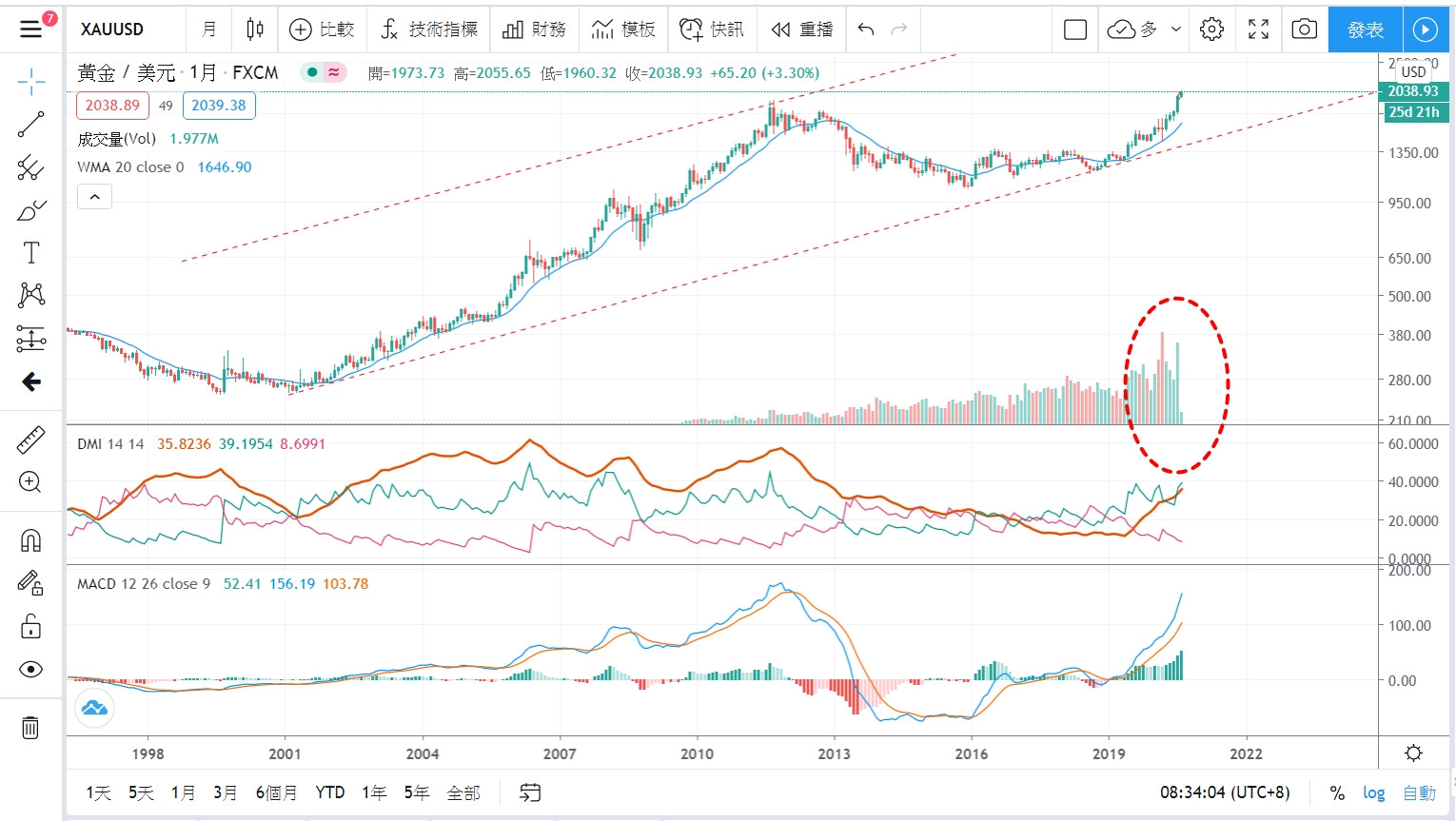
Task: Open chart settings gear in top toolbar
Action: click(1211, 29)
